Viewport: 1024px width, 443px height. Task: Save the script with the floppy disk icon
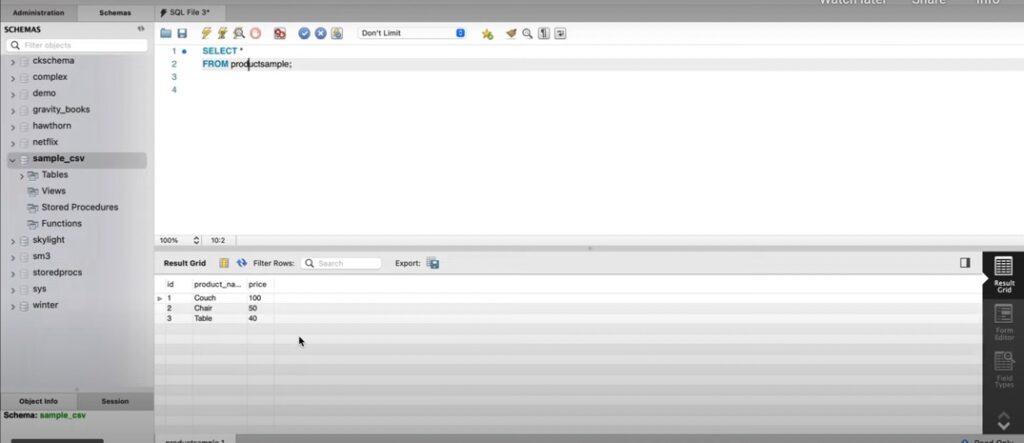click(182, 33)
